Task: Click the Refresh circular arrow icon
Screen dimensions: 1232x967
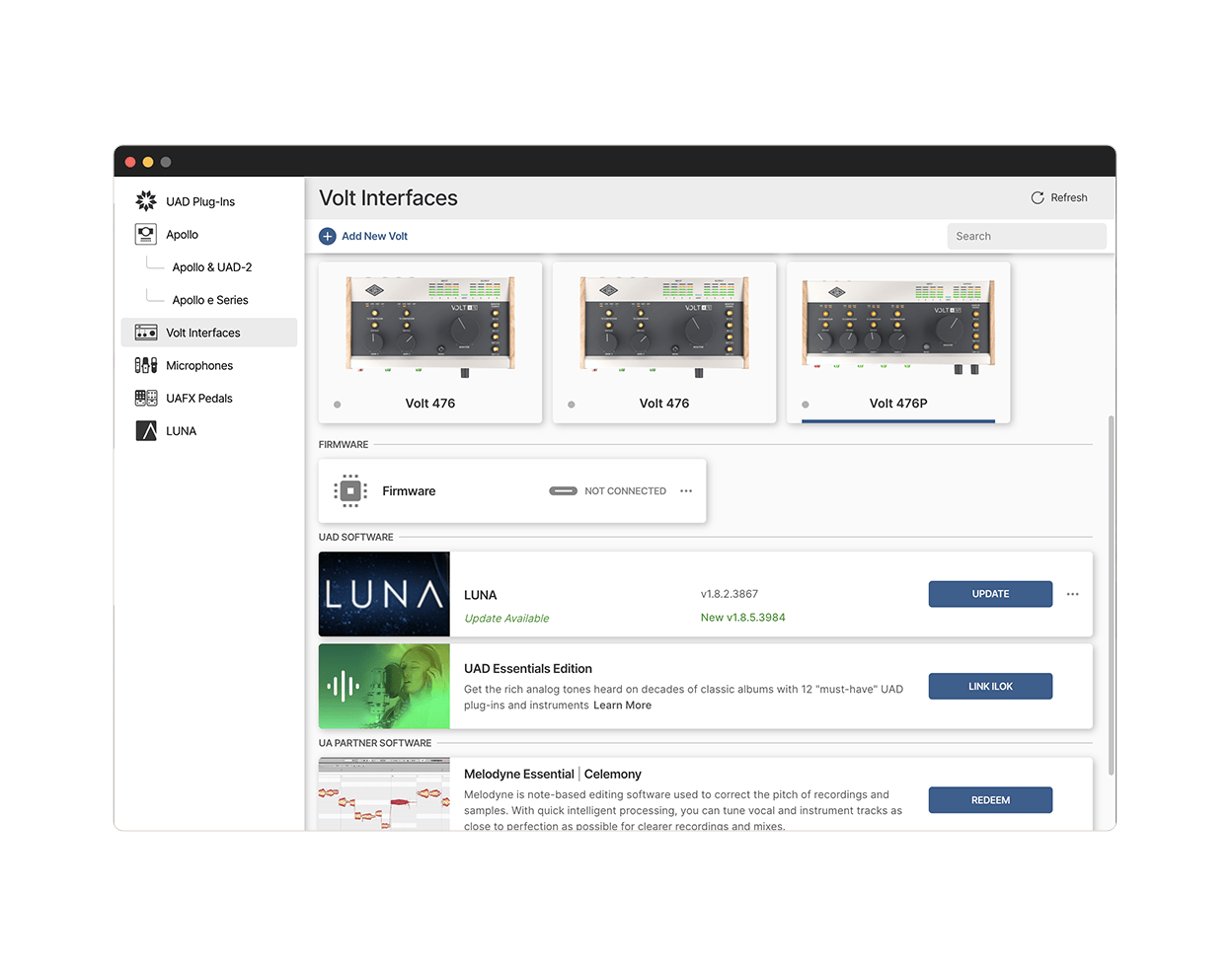Action: tap(1038, 197)
